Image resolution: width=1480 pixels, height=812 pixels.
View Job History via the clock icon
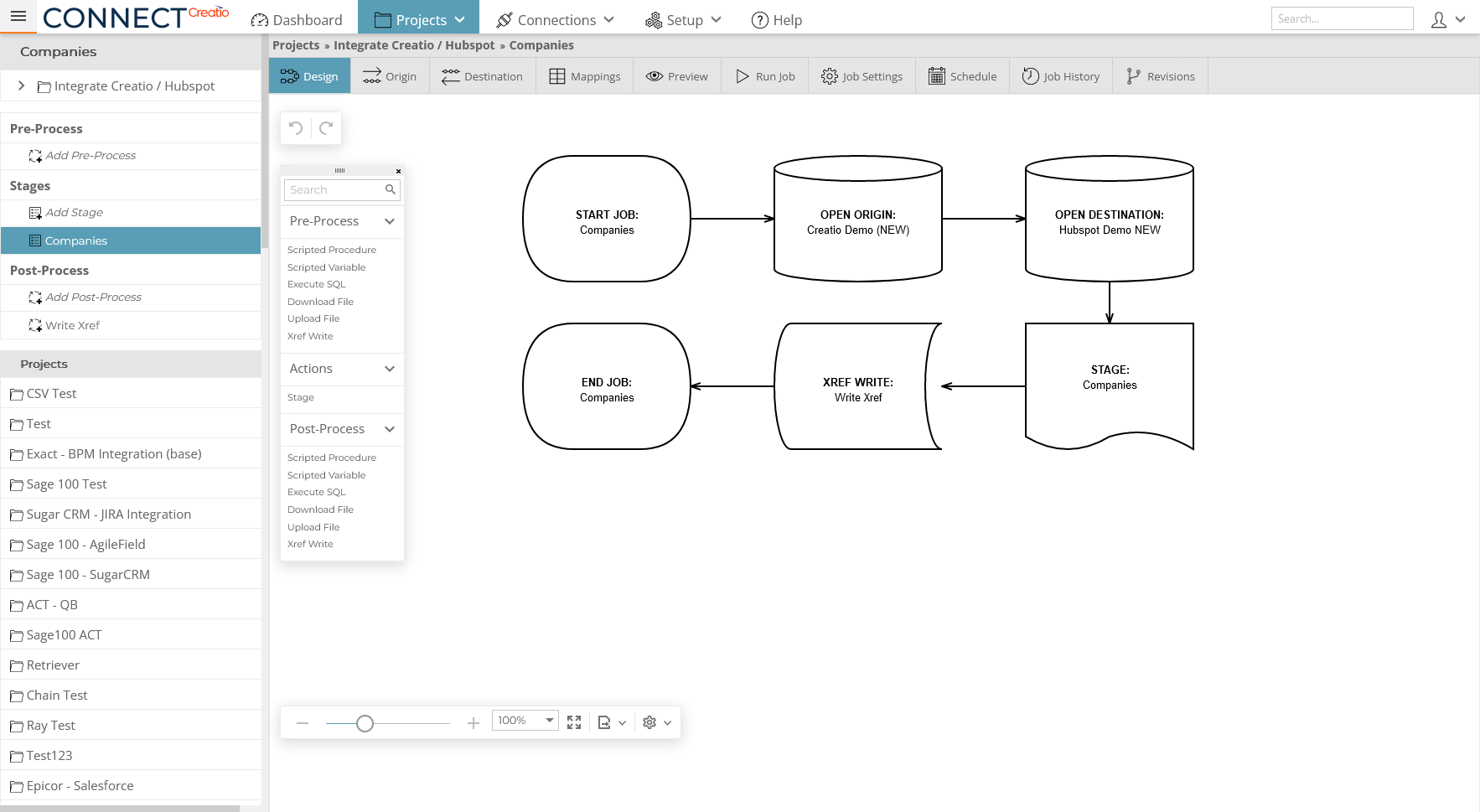[x=1030, y=75]
